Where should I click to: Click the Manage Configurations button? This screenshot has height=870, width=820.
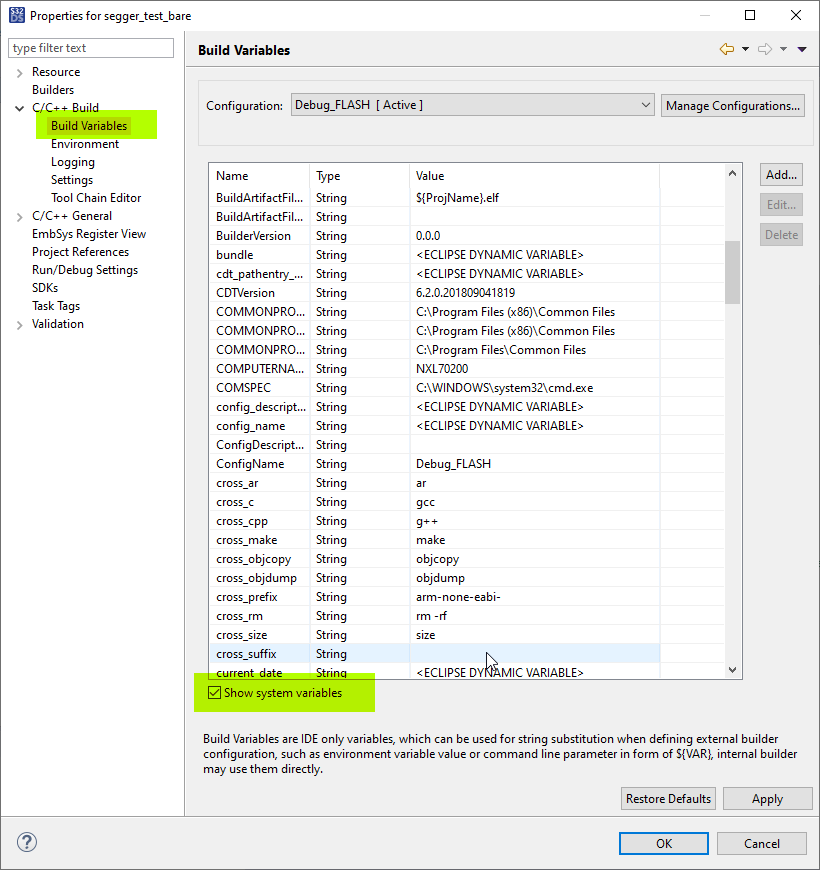pyautogui.click(x=732, y=105)
